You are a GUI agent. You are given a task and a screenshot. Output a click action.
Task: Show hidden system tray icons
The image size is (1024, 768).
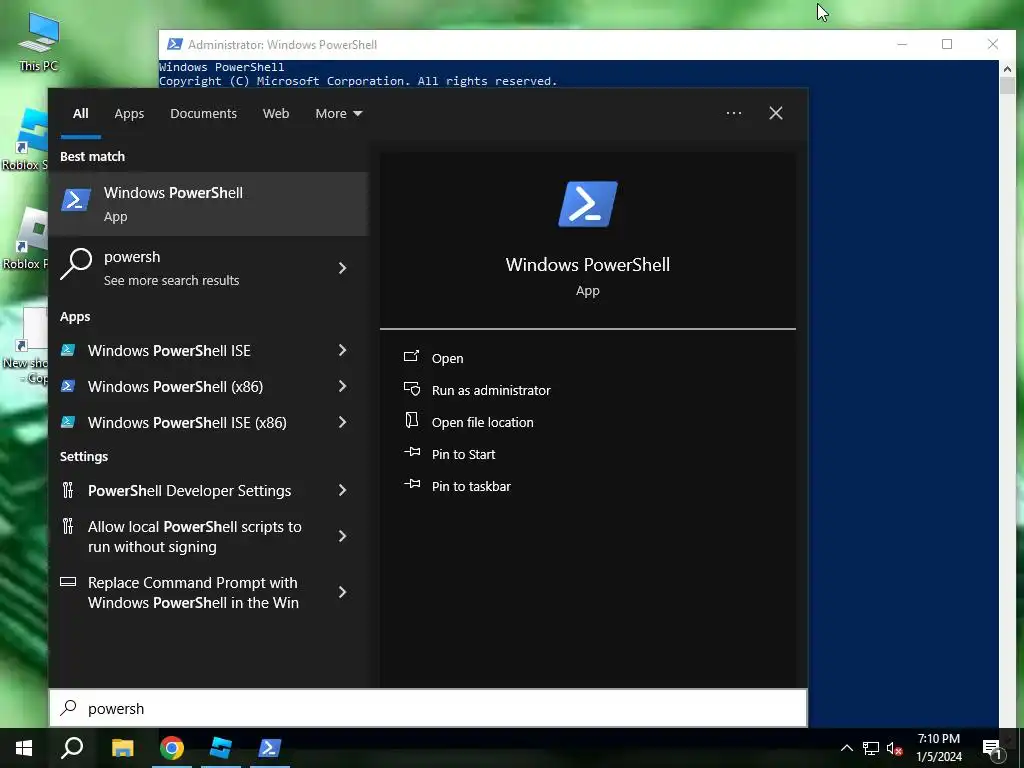click(x=846, y=748)
